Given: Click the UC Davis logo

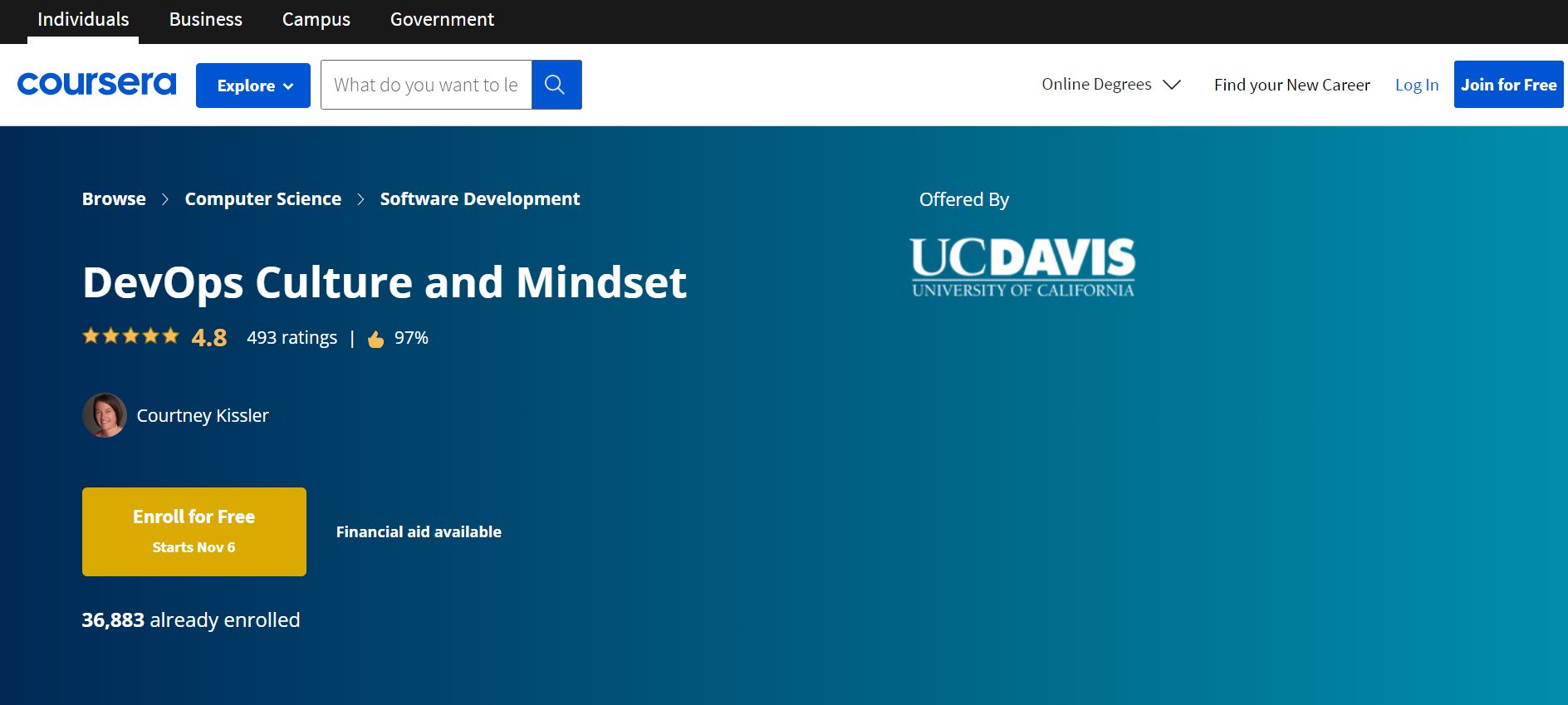Looking at the screenshot, I should click(x=1022, y=267).
